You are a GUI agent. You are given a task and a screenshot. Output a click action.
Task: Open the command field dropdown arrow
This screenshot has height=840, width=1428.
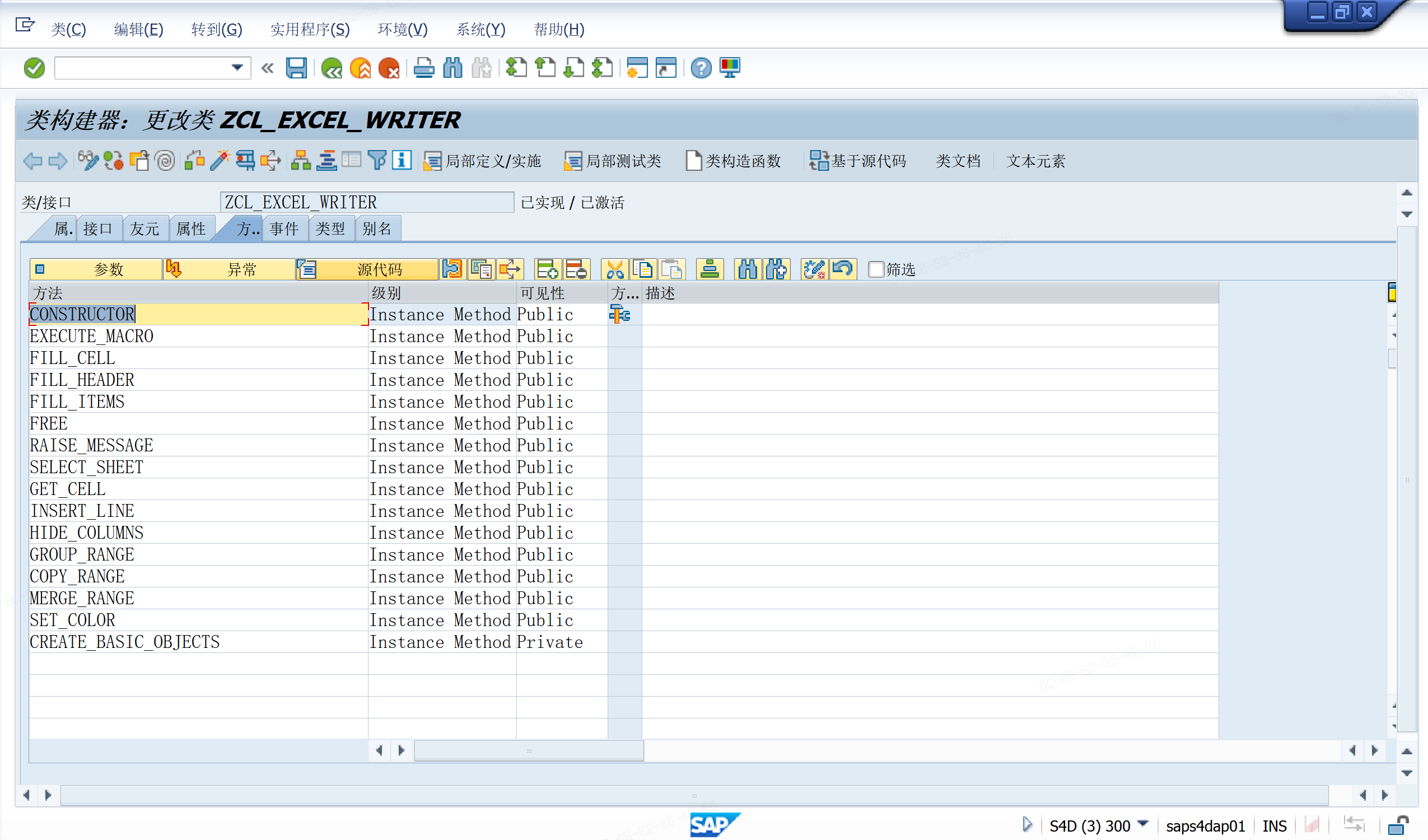point(237,68)
